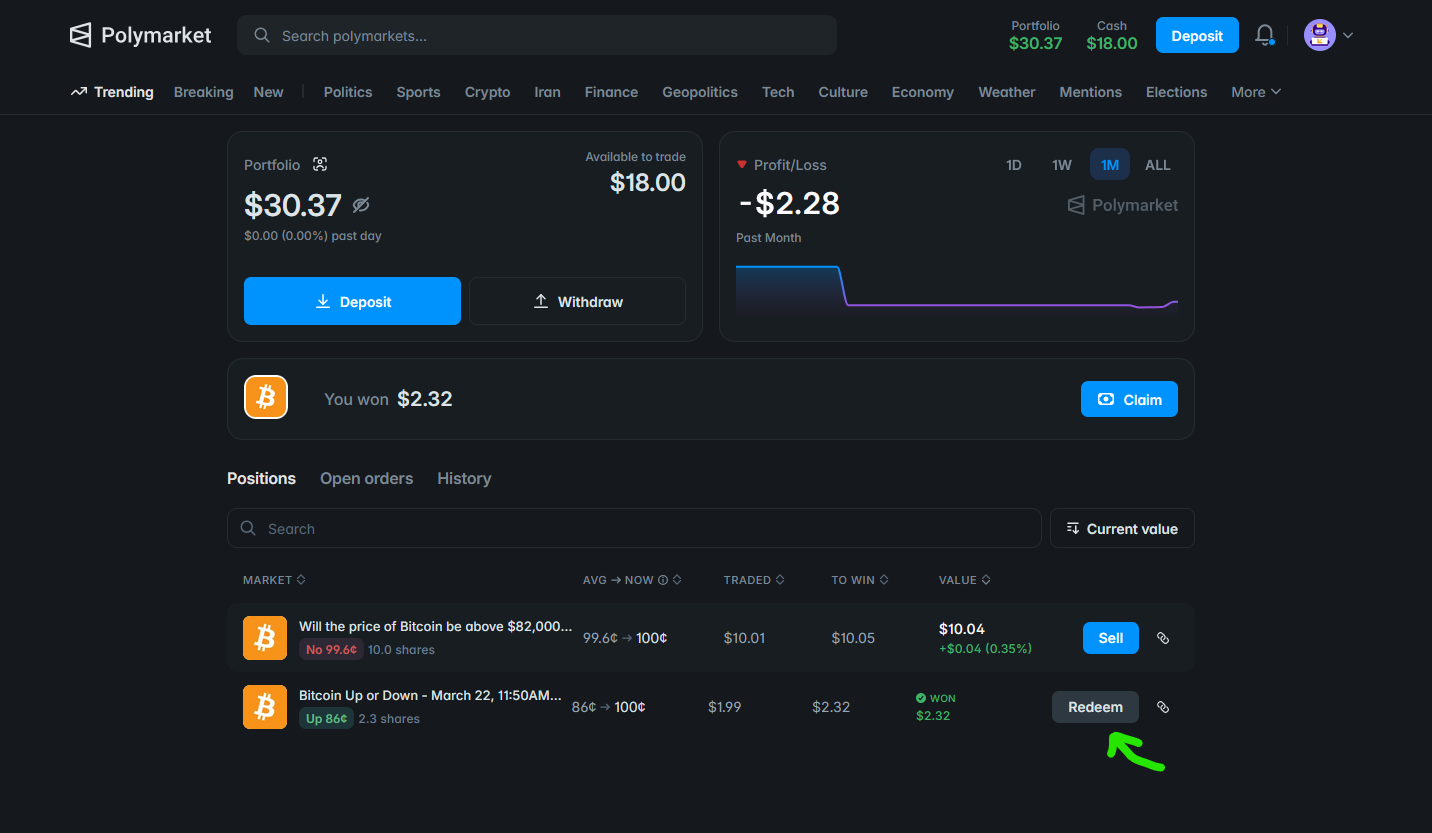The height and width of the screenshot is (833, 1432).
Task: Open the user avatar profile menu
Action: (1328, 36)
